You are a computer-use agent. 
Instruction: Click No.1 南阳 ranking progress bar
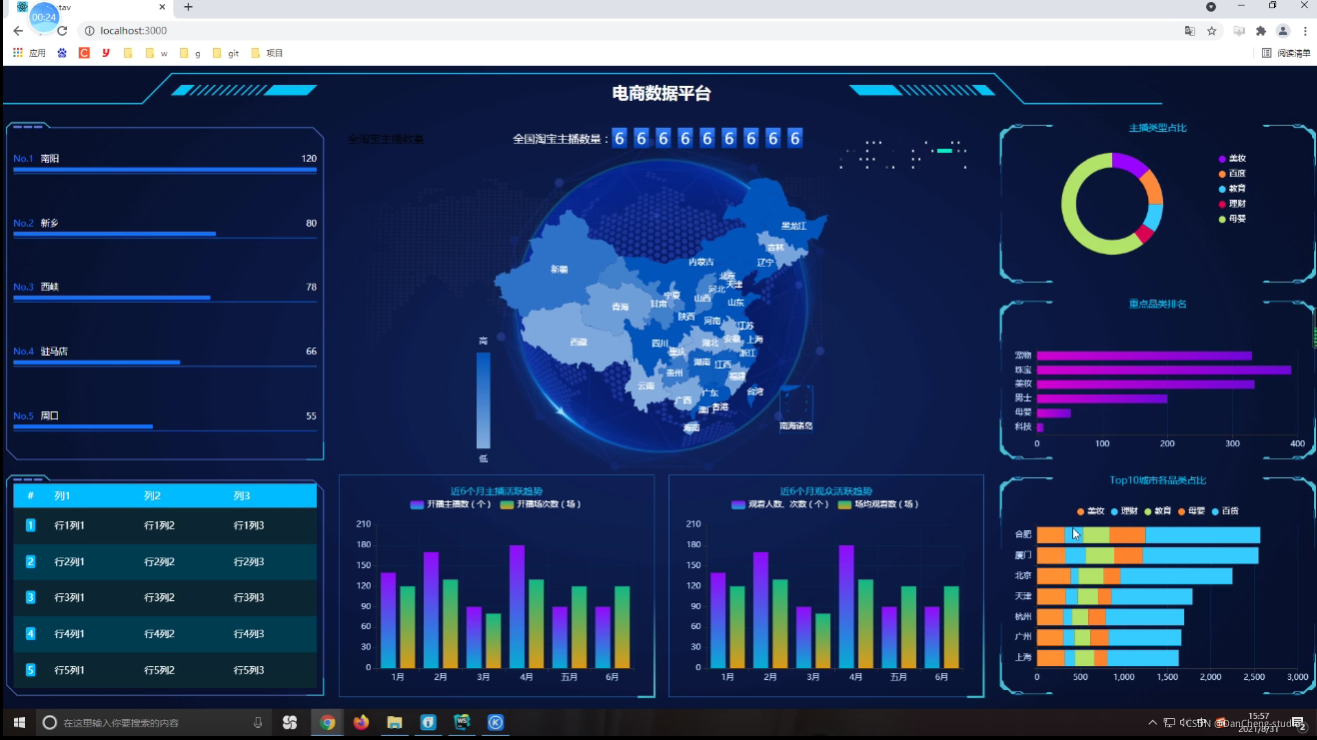tap(165, 170)
